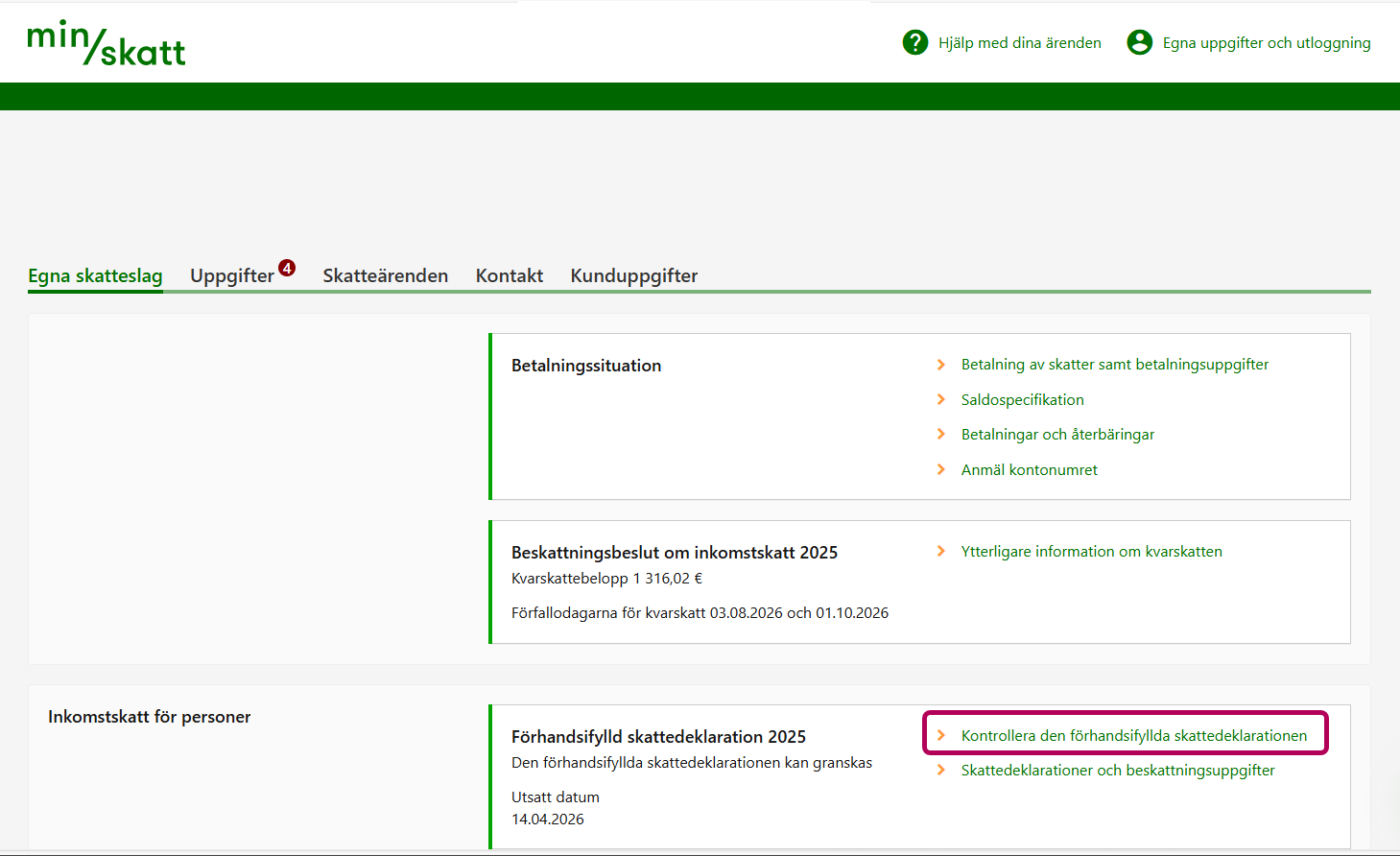This screenshot has height=856, width=1400.
Task: Click the chevron beside Ytterligare information om kvarskatten
Action: [x=941, y=551]
